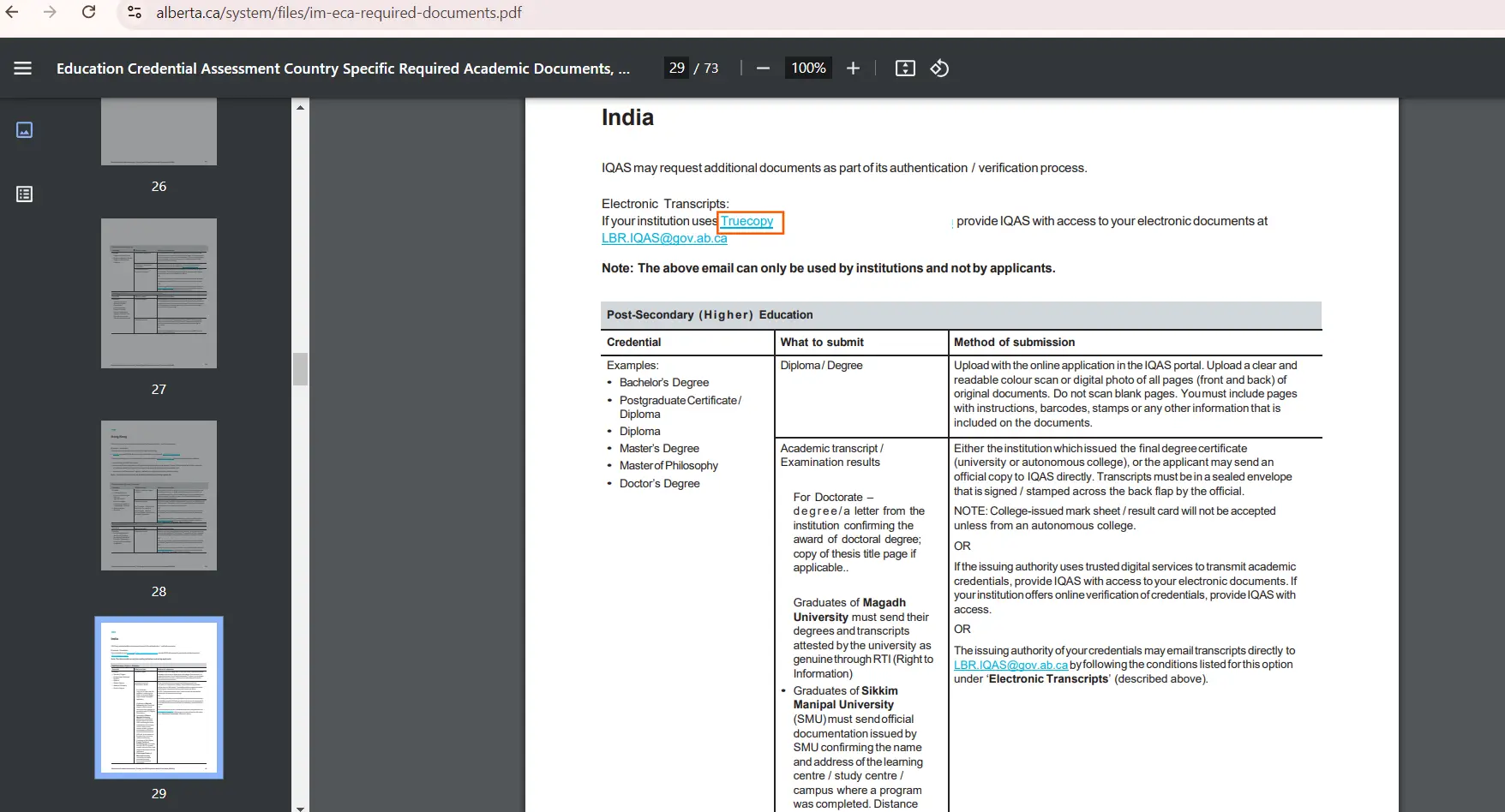1505x812 pixels.
Task: Rotate the document counterclockwise
Action: pyautogui.click(x=939, y=68)
